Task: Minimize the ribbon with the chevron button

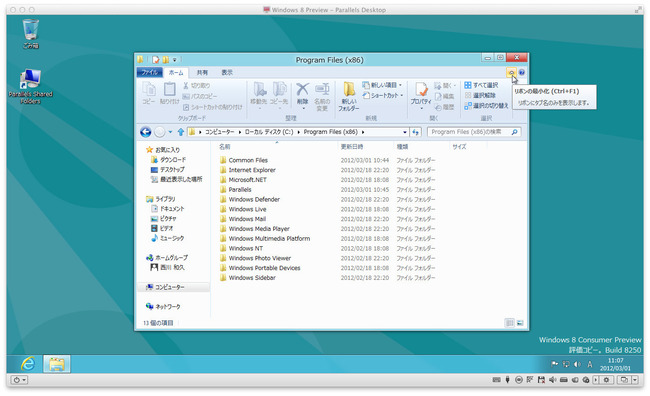Action: pos(512,73)
